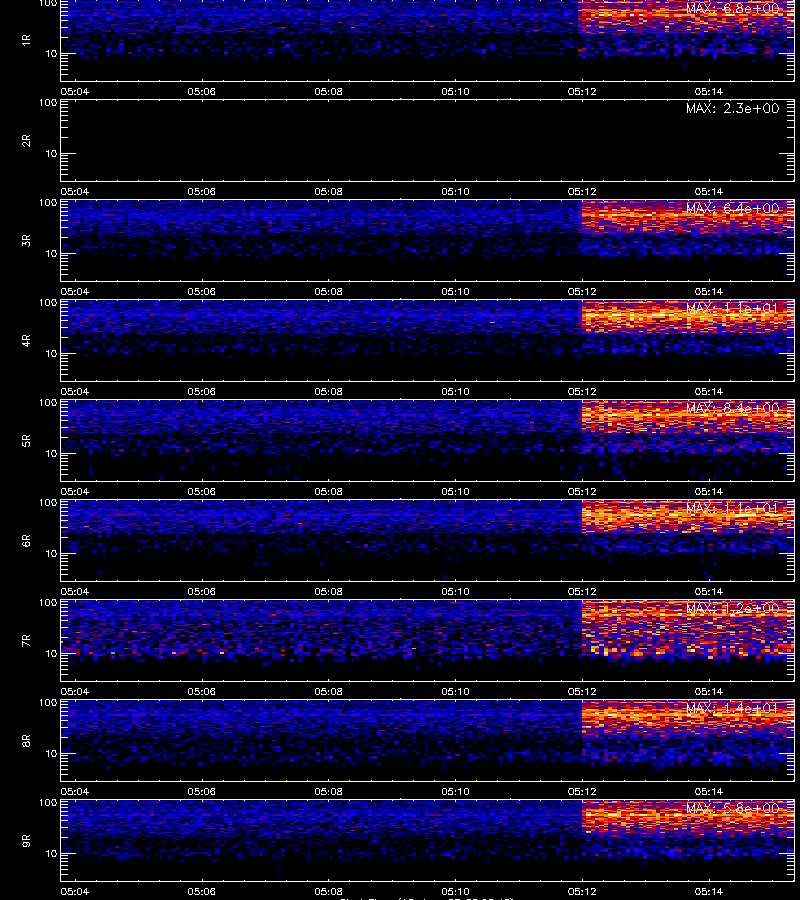
Task: Click the 05:10 time label beneath panel 2R
Action: point(455,191)
